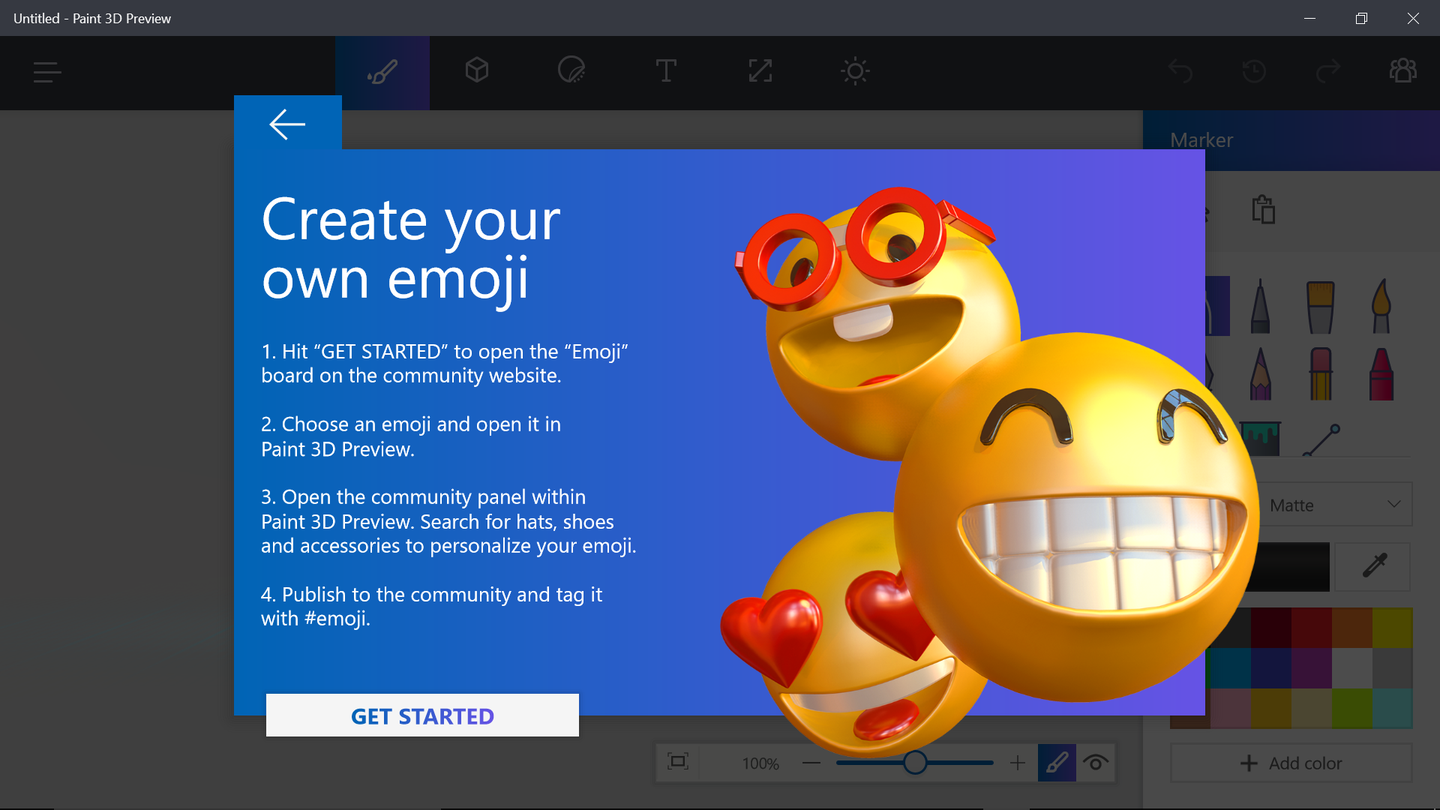Pick the bright red color swatch
This screenshot has width=1440, height=810.
click(1311, 628)
